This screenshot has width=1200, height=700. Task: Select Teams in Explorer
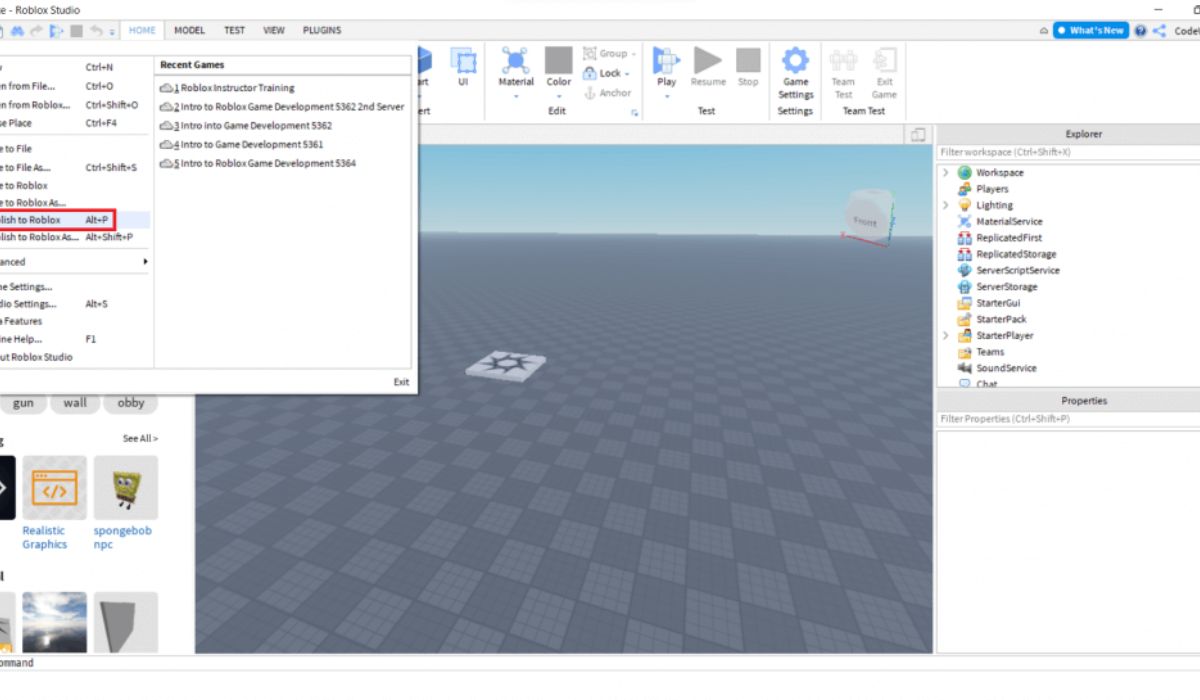tap(990, 352)
